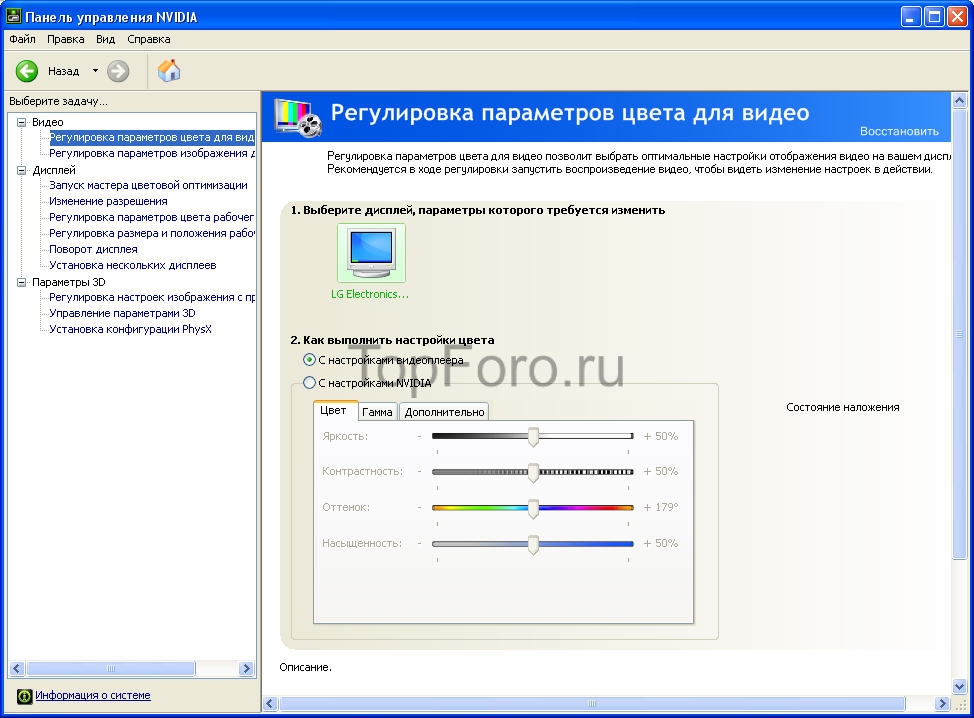This screenshot has height=718, width=974.
Task: Click the system information icon at bottom left
Action: (x=24, y=696)
